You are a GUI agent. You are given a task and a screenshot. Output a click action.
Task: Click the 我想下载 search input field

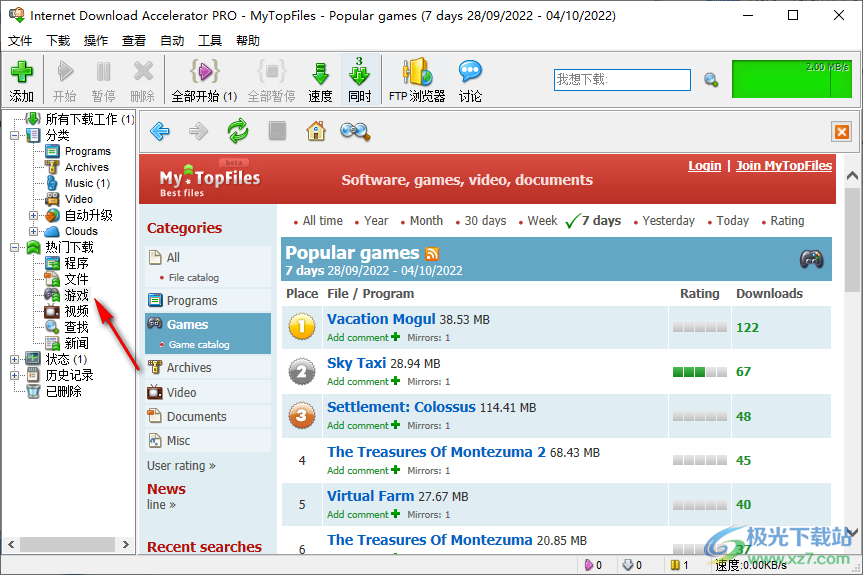pyautogui.click(x=622, y=80)
